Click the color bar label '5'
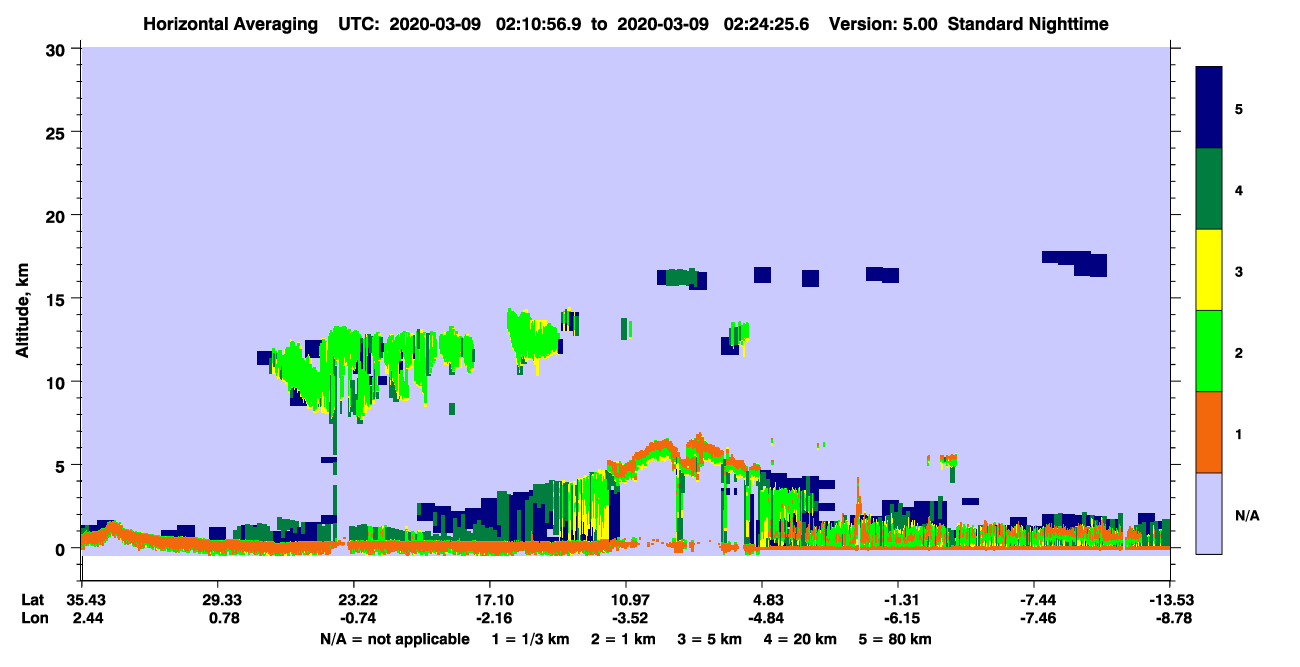 (x=1239, y=108)
